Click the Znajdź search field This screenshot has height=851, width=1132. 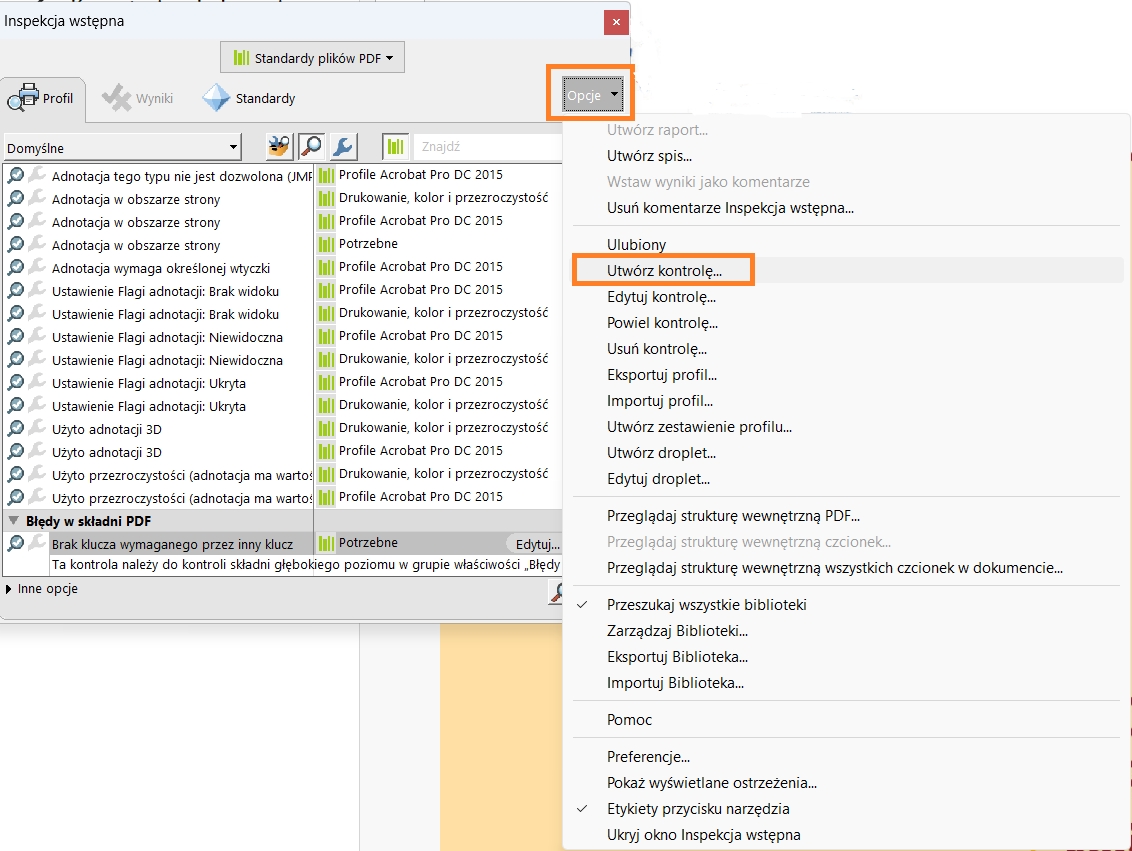pyautogui.click(x=488, y=147)
